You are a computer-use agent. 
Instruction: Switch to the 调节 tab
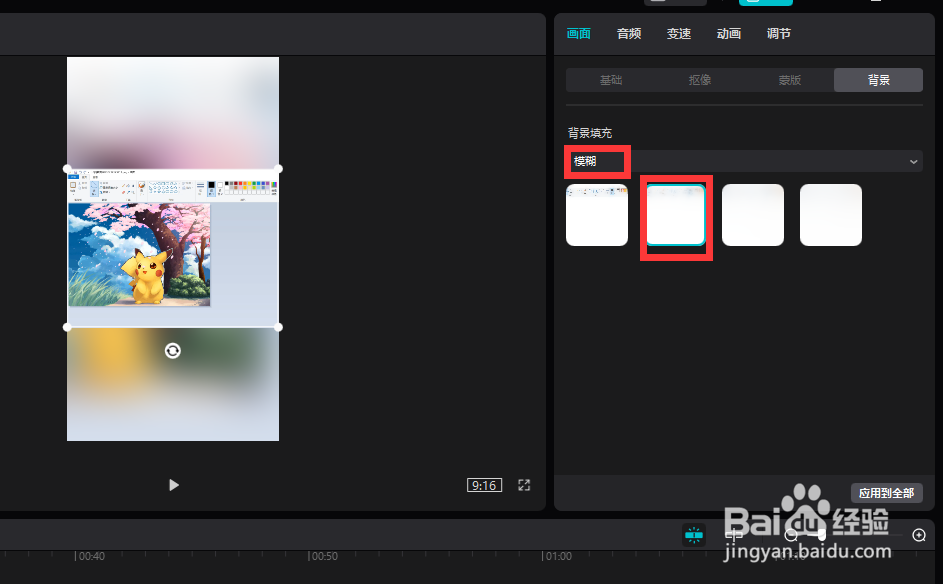click(x=779, y=34)
